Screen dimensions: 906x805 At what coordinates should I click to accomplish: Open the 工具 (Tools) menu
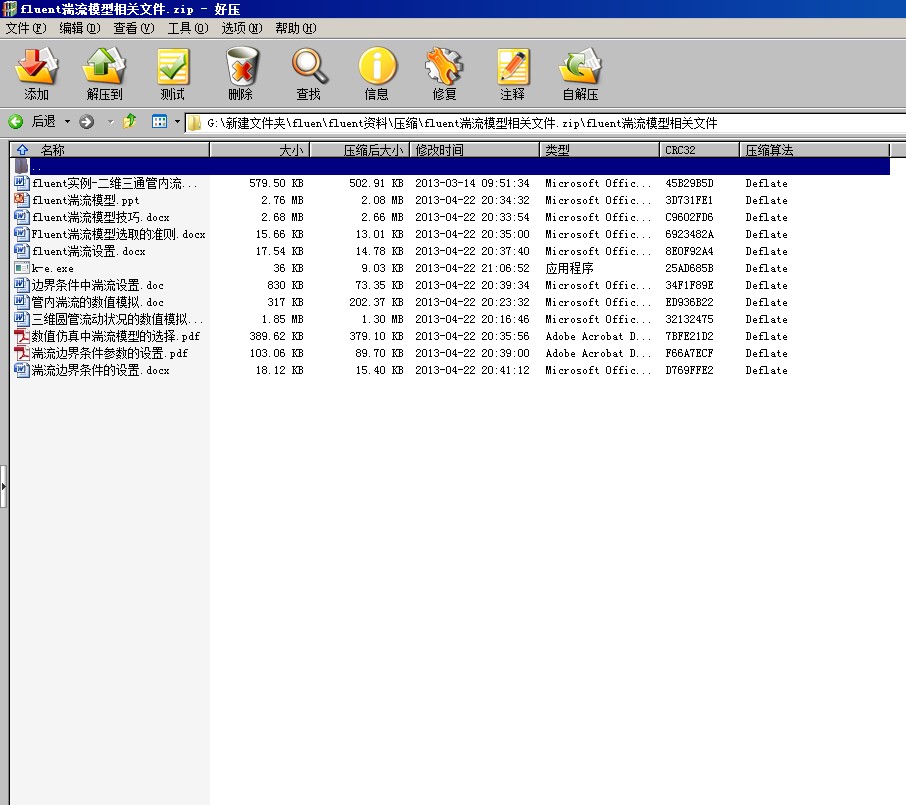click(187, 28)
